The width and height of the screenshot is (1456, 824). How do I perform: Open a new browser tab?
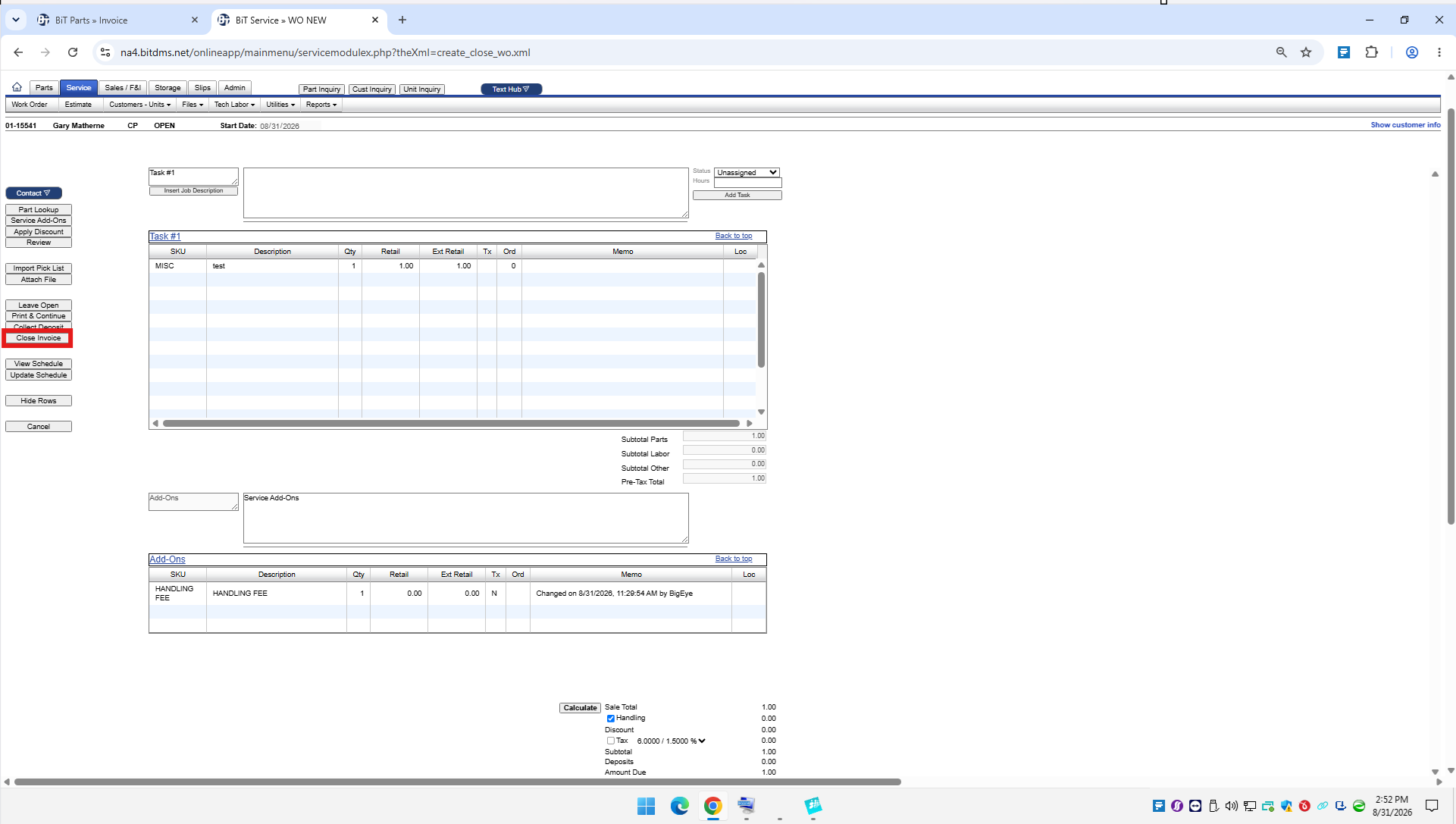pyautogui.click(x=402, y=20)
